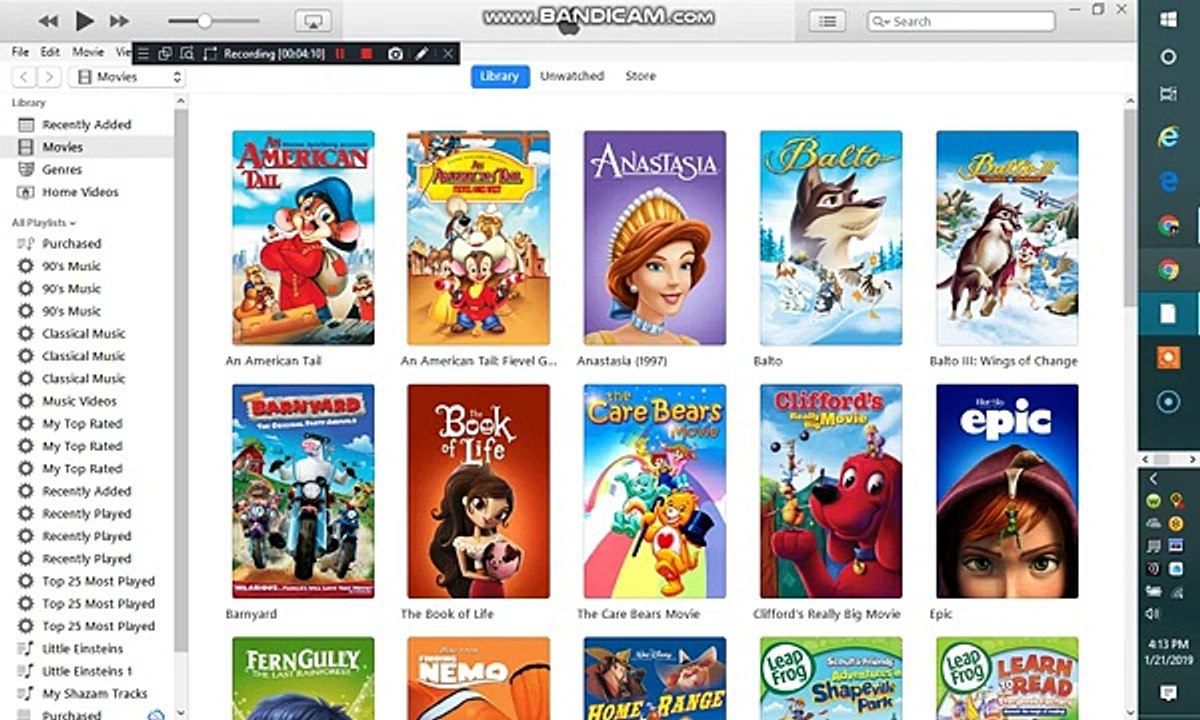Launch Internet Explorer from the taskbar
The image size is (1200, 720).
tap(1168, 138)
